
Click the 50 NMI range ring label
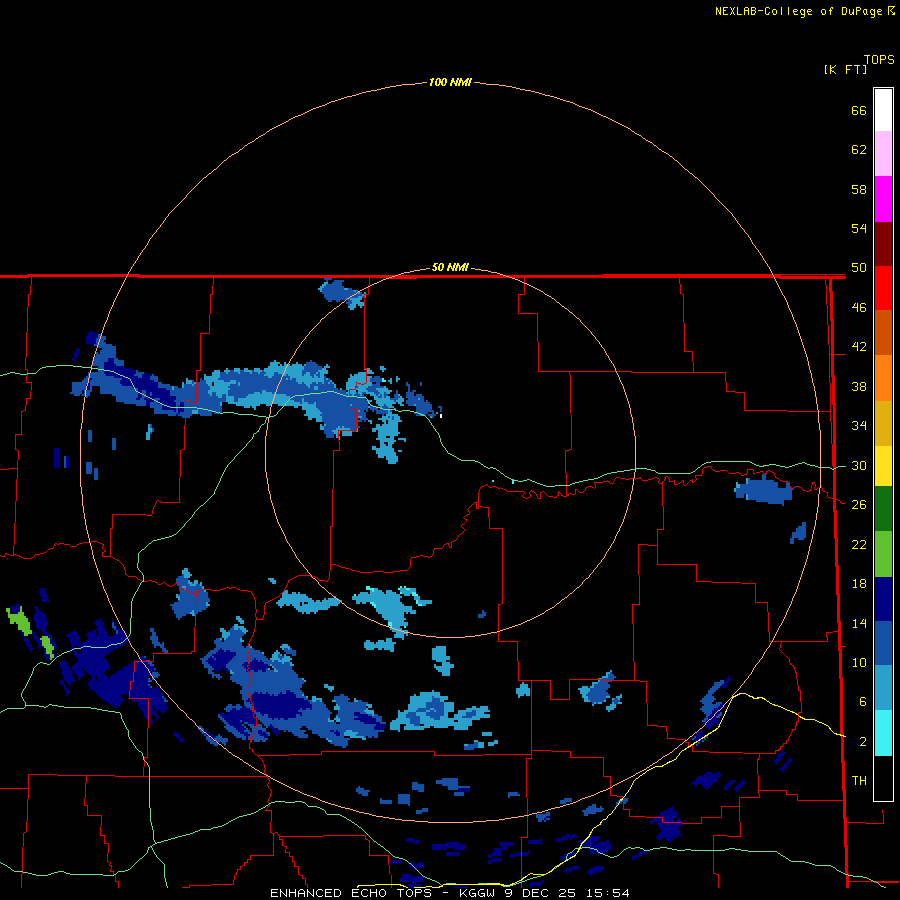pos(450,267)
